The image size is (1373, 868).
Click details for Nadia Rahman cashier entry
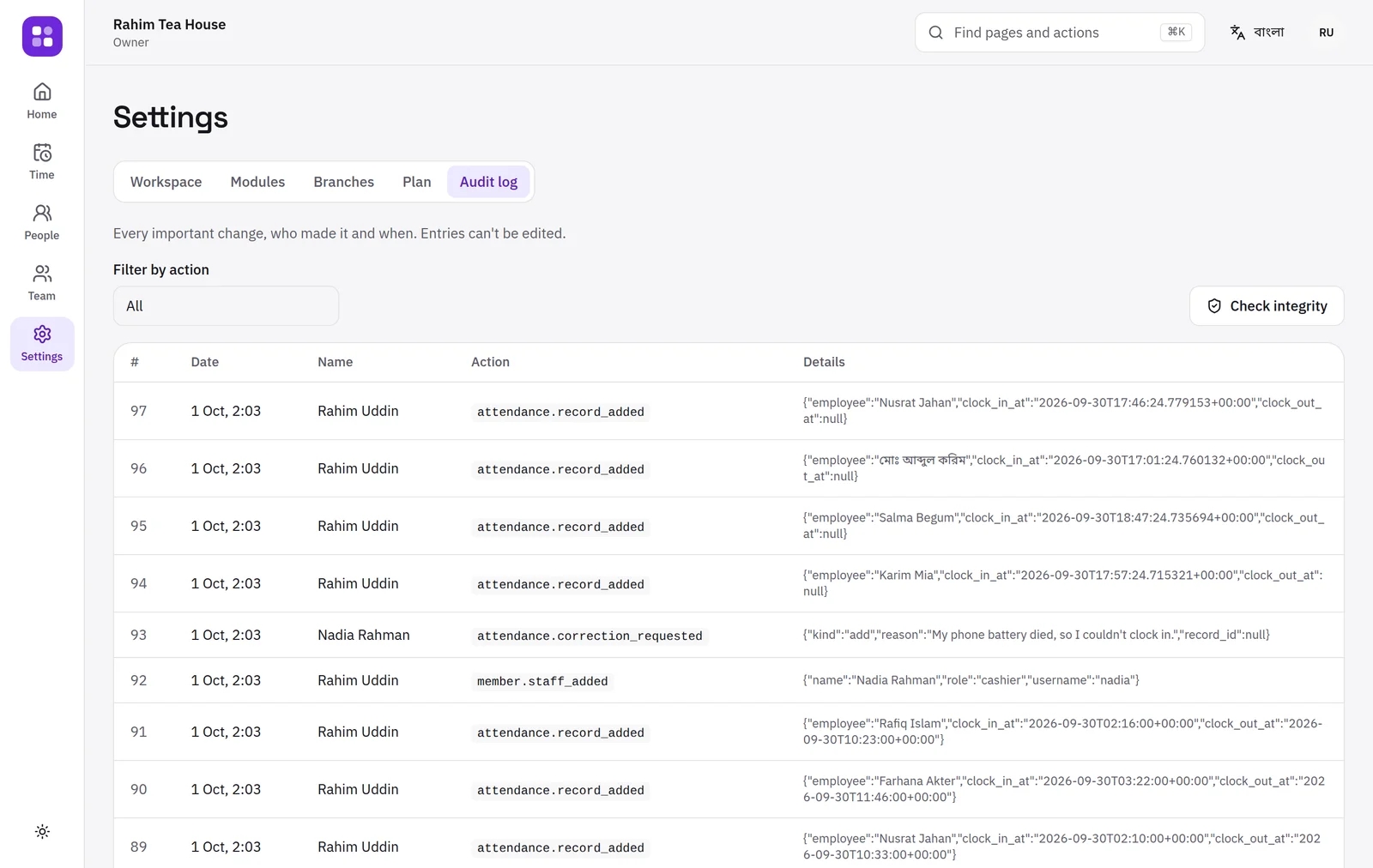pyautogui.click(x=971, y=680)
